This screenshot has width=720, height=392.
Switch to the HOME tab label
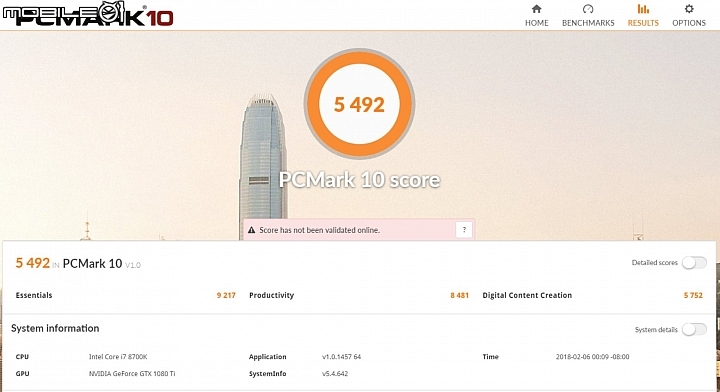(536, 23)
